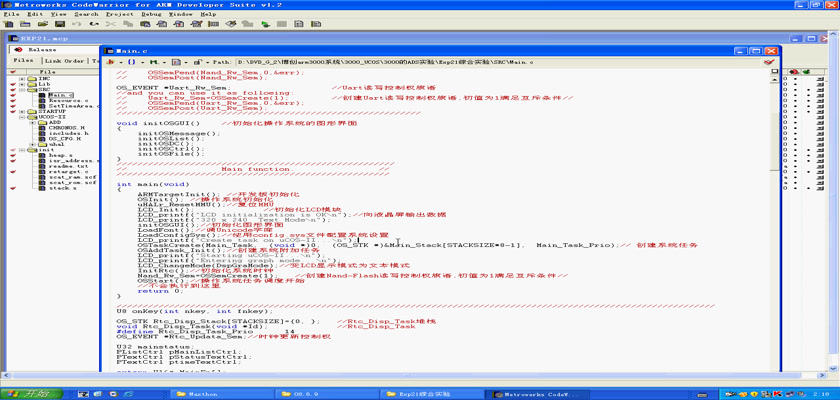The image size is (840, 400).
Task: Select Main.c in the project tree
Action: pyautogui.click(x=61, y=95)
